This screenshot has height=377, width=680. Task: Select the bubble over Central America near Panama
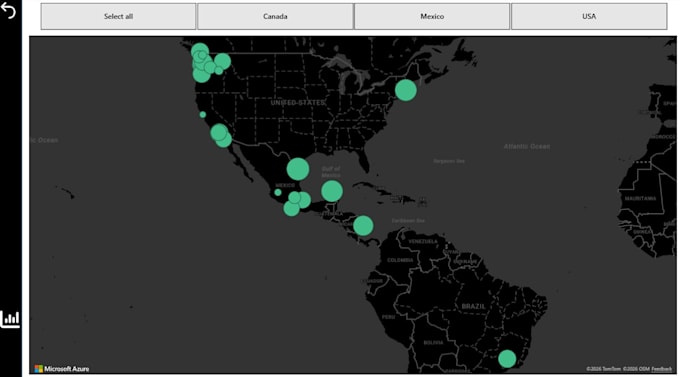click(363, 226)
